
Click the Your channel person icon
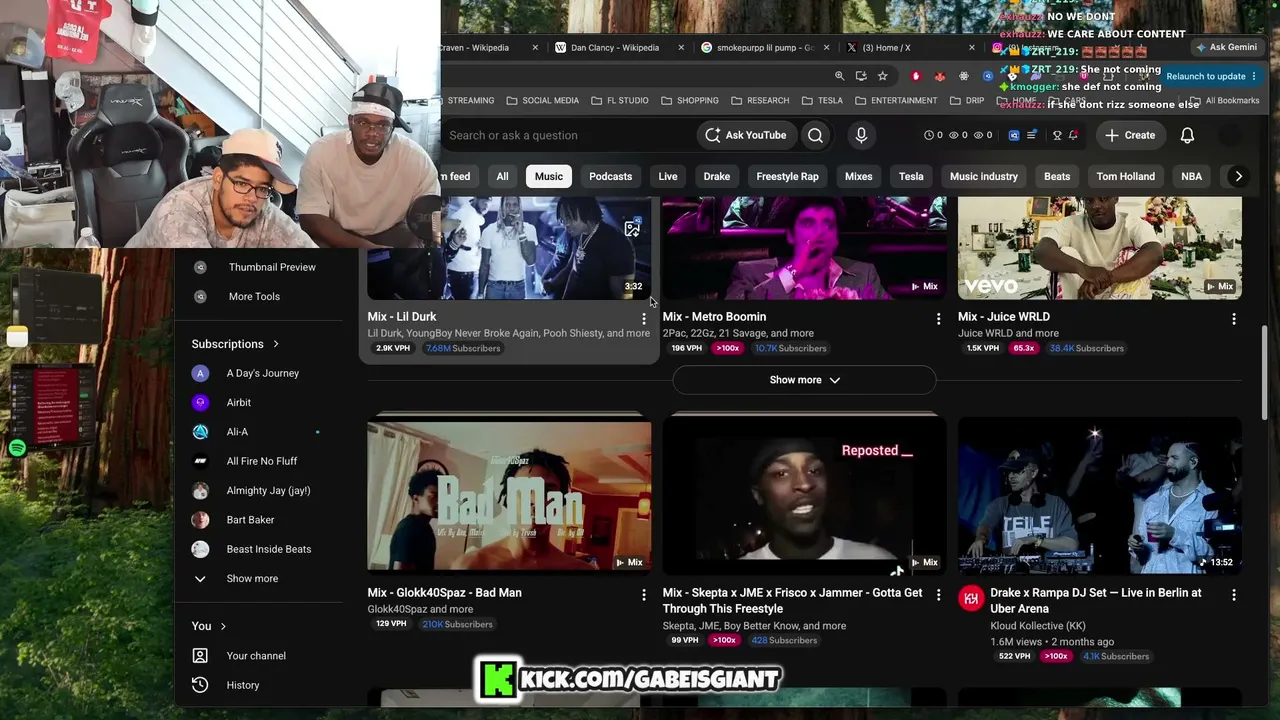(200, 656)
